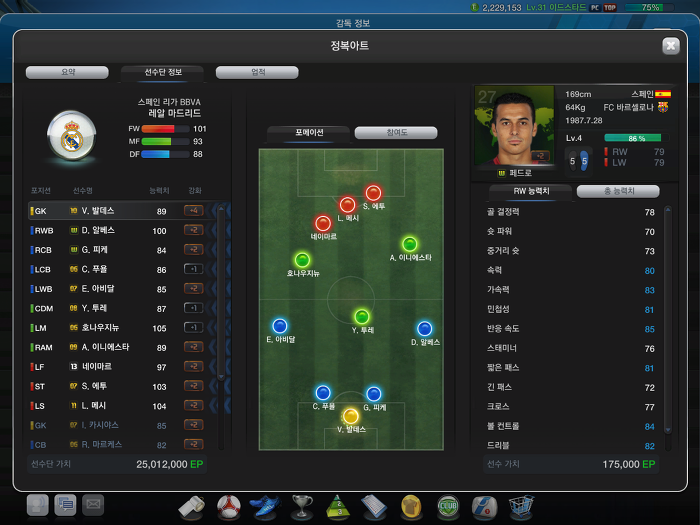Click the gold jersey coin icon
This screenshot has height=525, width=700.
412,507
